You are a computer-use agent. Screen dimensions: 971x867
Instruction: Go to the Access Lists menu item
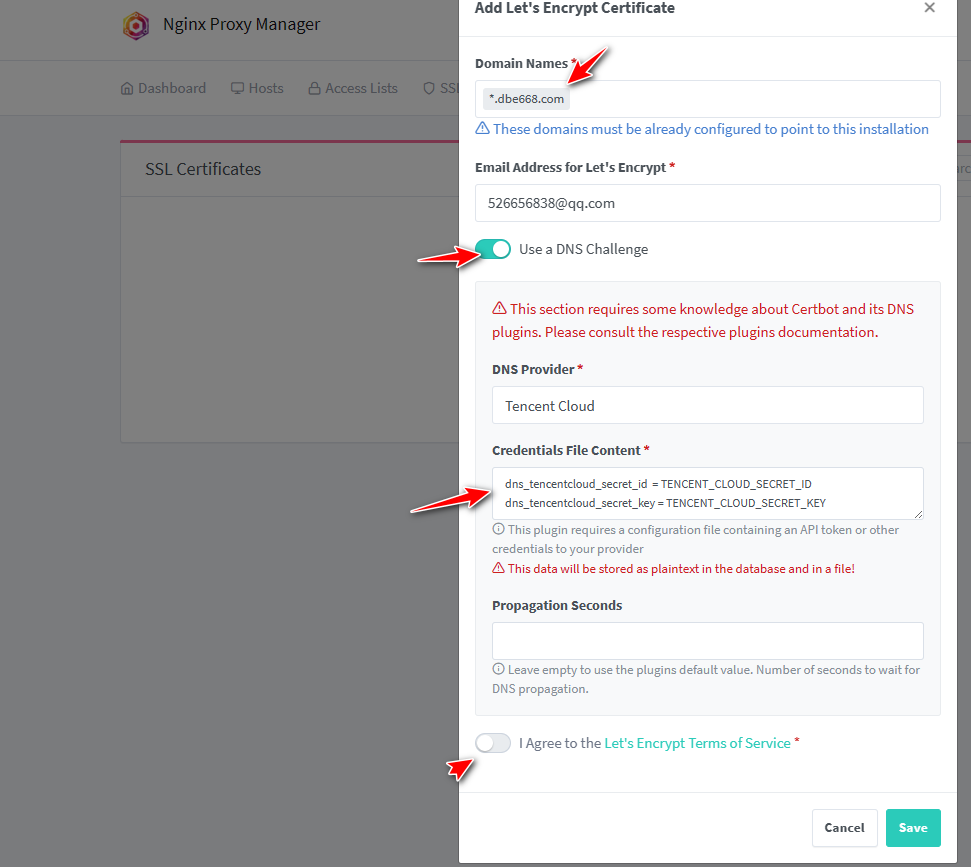click(x=353, y=89)
